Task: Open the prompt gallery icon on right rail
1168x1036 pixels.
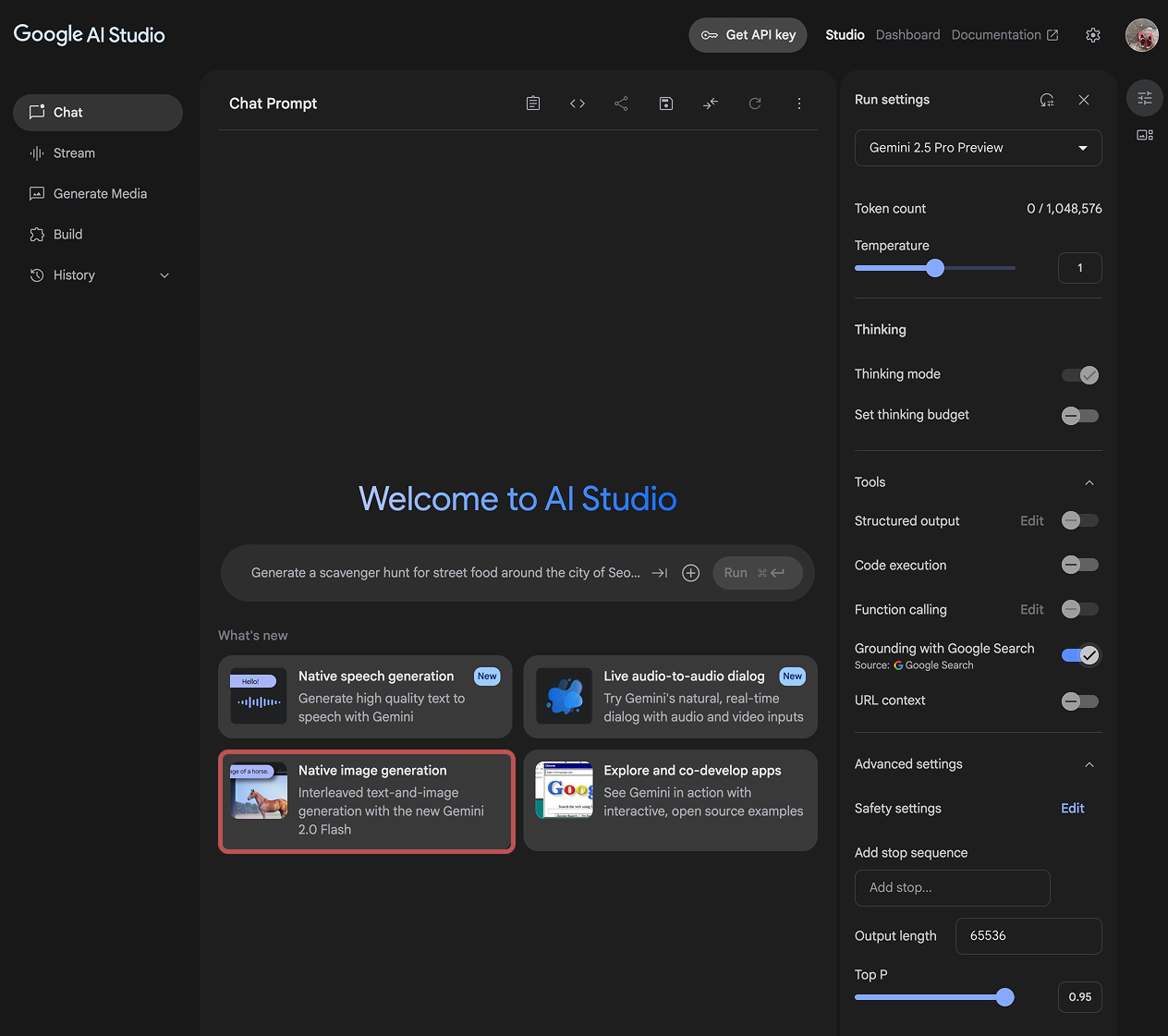Action: pos(1145,135)
